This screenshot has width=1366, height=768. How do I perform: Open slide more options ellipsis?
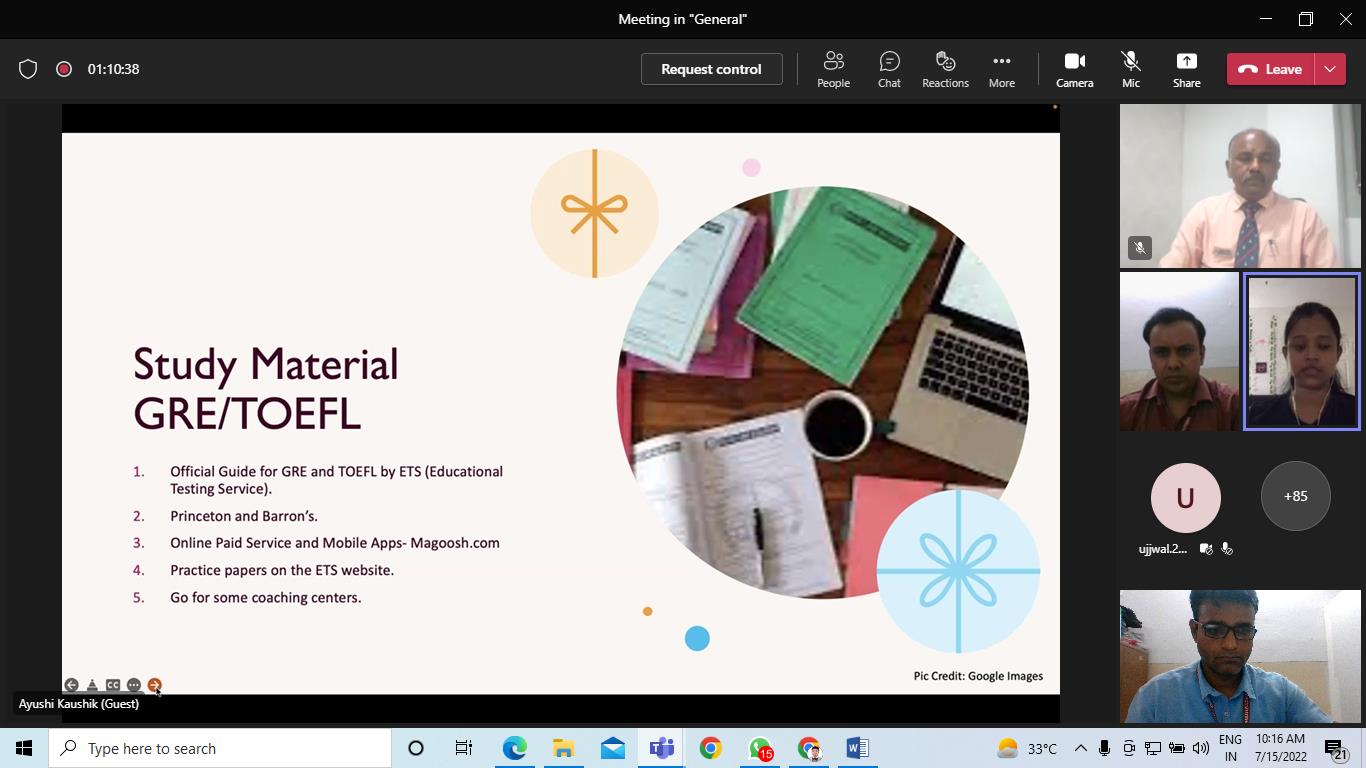[x=134, y=685]
